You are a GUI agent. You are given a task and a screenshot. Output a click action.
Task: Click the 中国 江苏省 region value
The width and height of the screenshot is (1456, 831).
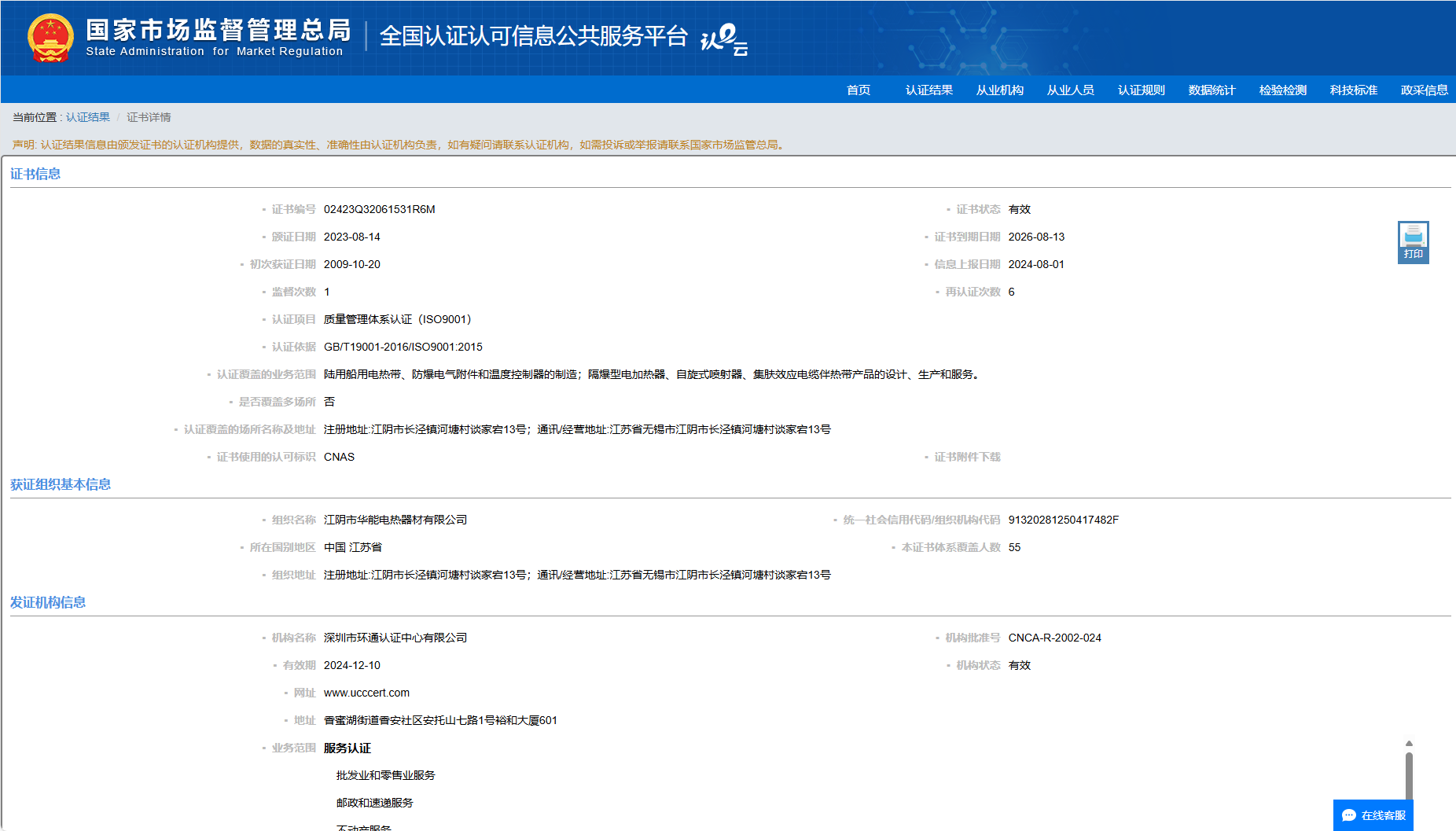pyautogui.click(x=353, y=547)
